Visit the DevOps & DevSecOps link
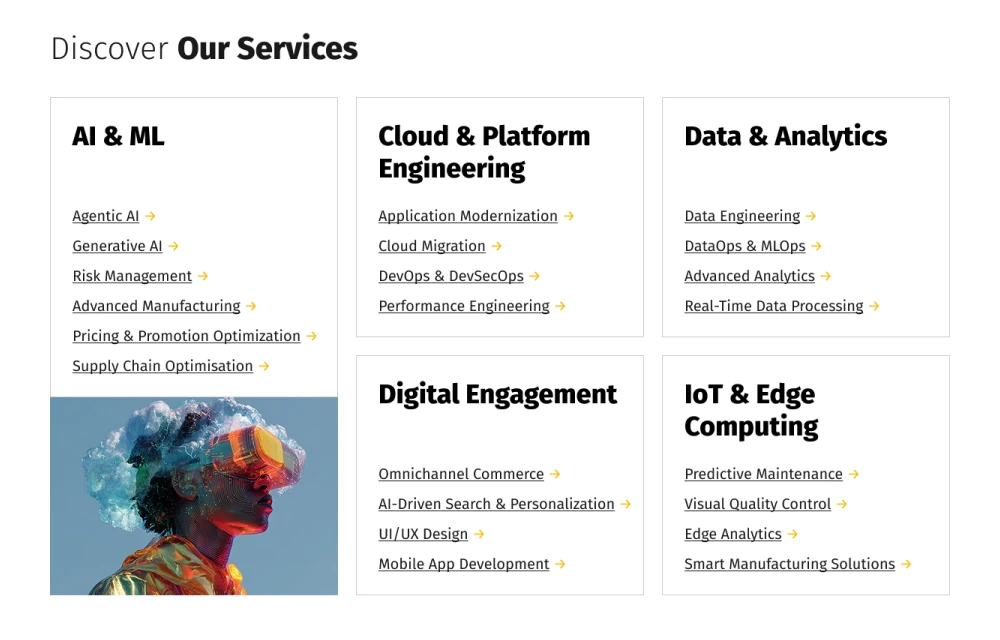Image resolution: width=1000 pixels, height=640 pixels. pos(451,276)
